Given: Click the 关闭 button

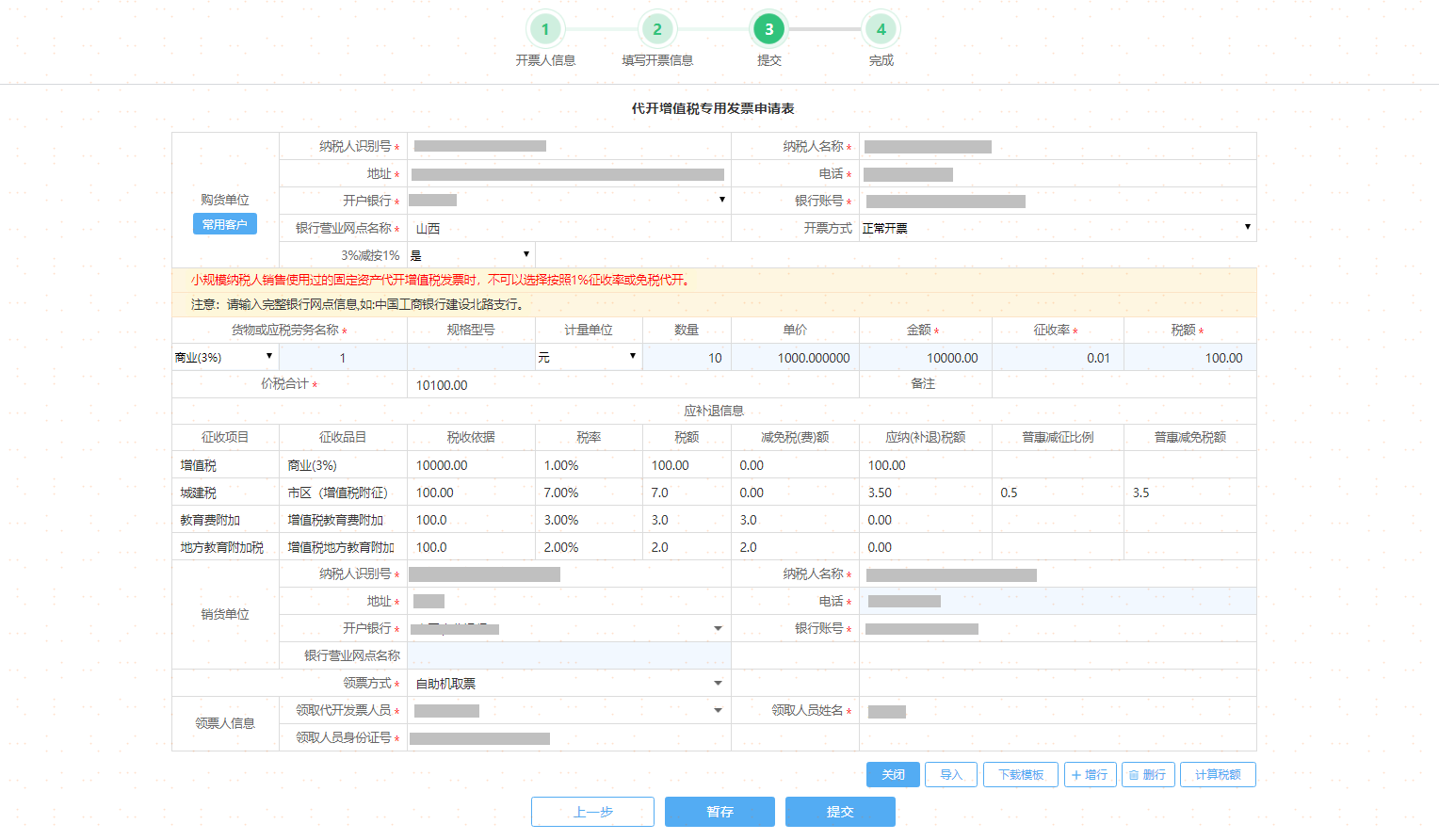Looking at the screenshot, I should pyautogui.click(x=893, y=775).
